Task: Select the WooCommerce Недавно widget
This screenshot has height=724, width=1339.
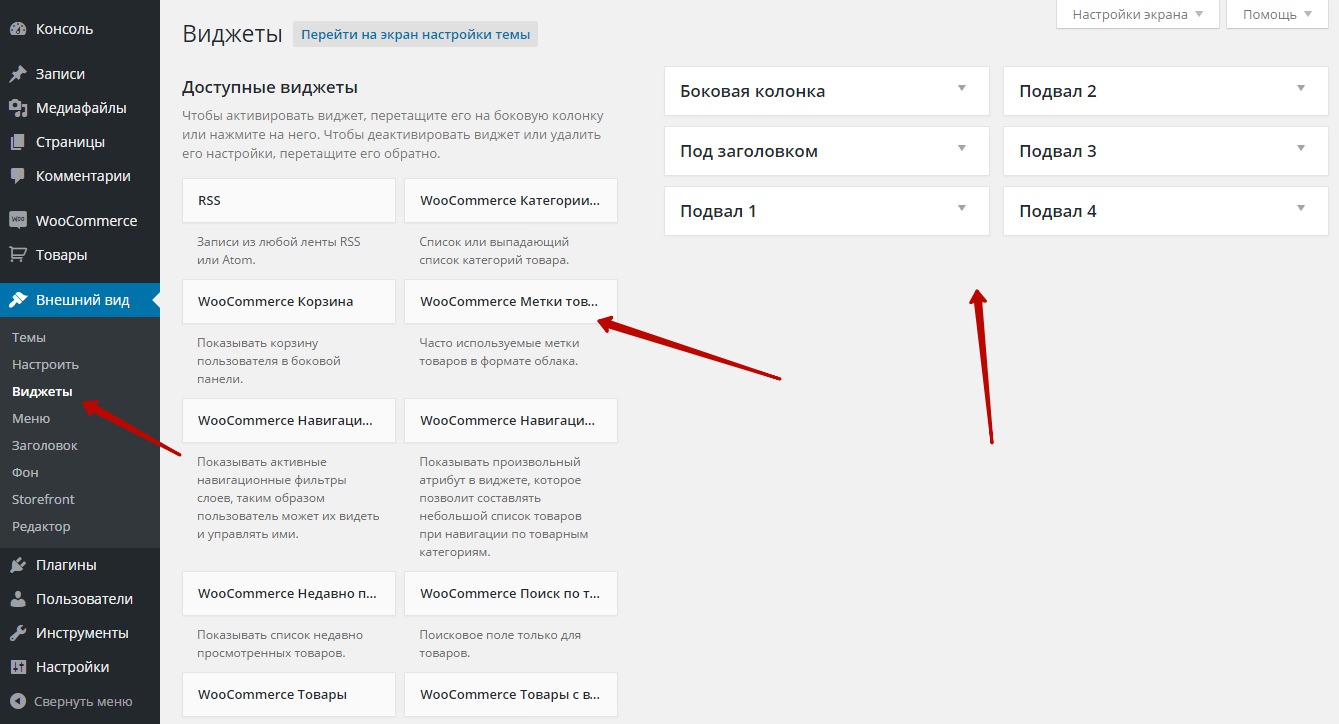Action: (289, 594)
